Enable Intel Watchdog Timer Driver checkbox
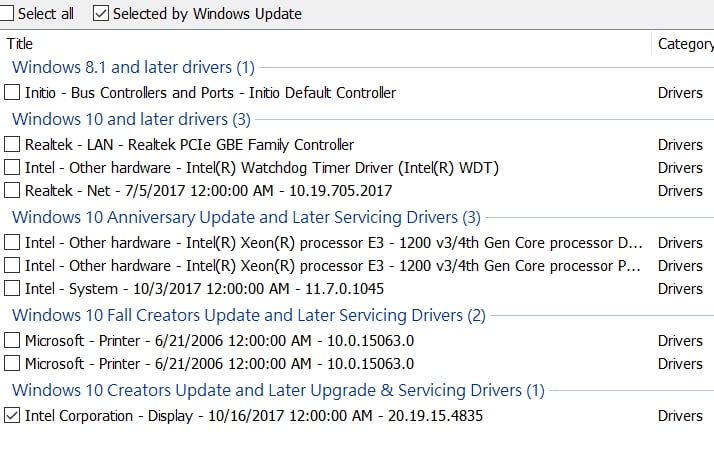 click(x=12, y=168)
